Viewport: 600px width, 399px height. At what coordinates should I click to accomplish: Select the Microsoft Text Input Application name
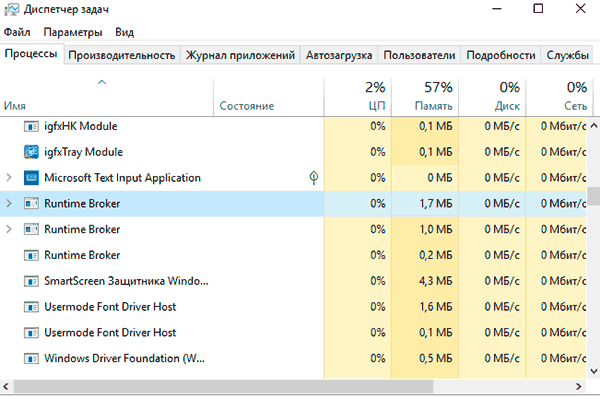(x=122, y=178)
